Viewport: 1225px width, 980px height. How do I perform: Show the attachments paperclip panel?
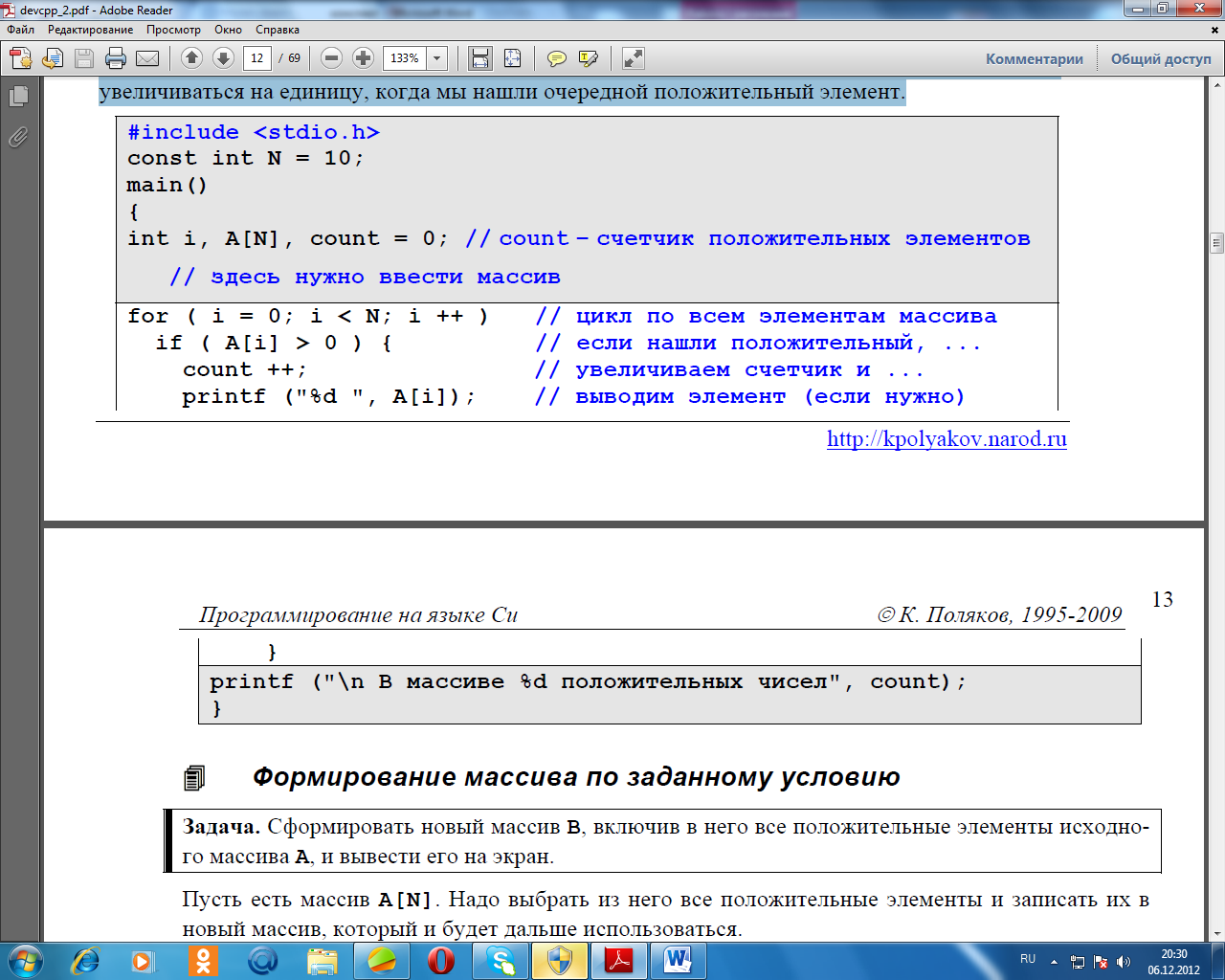click(18, 138)
